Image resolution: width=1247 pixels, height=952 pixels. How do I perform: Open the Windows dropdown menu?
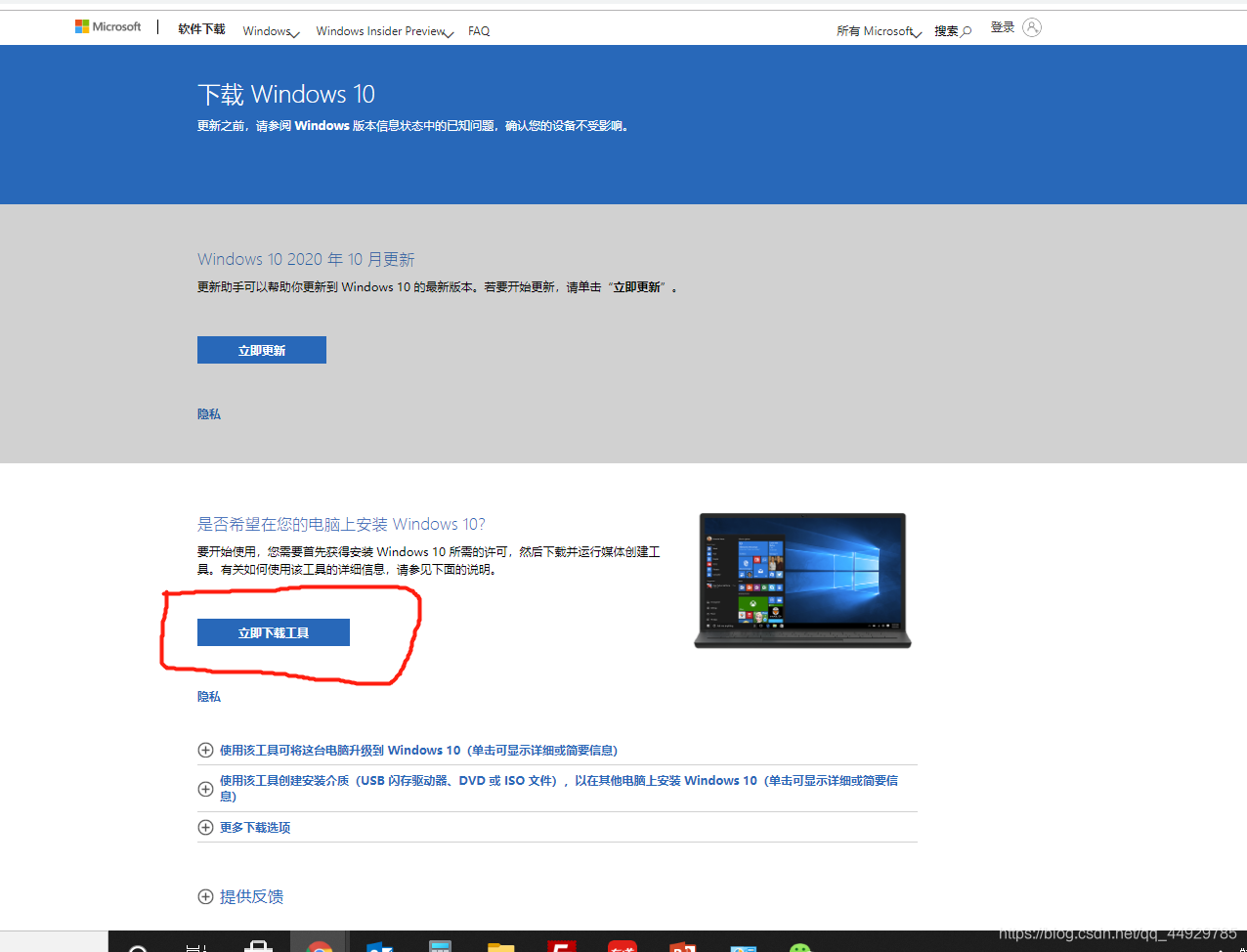[x=271, y=31]
